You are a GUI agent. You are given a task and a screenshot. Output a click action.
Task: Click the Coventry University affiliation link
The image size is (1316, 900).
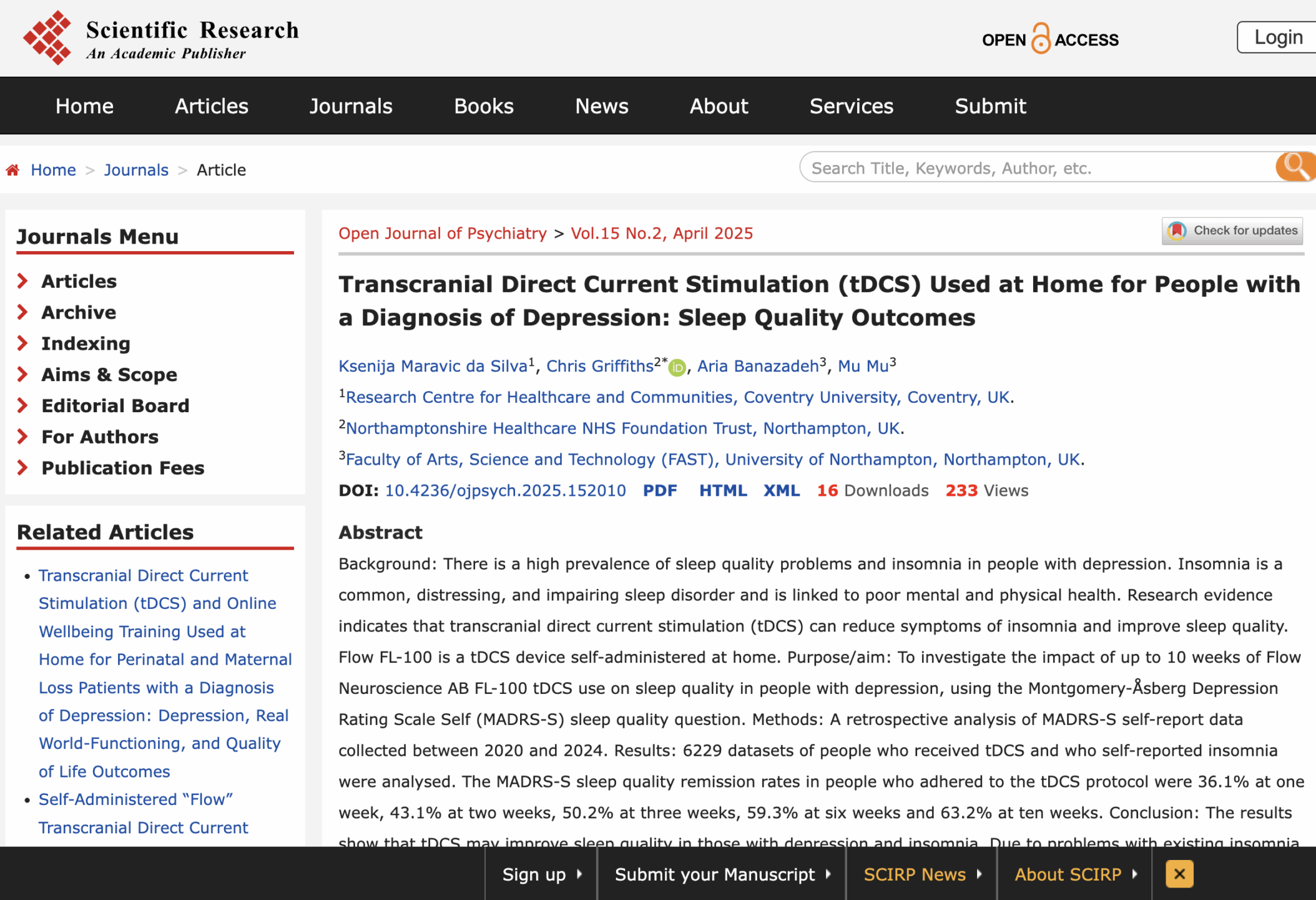point(678,397)
